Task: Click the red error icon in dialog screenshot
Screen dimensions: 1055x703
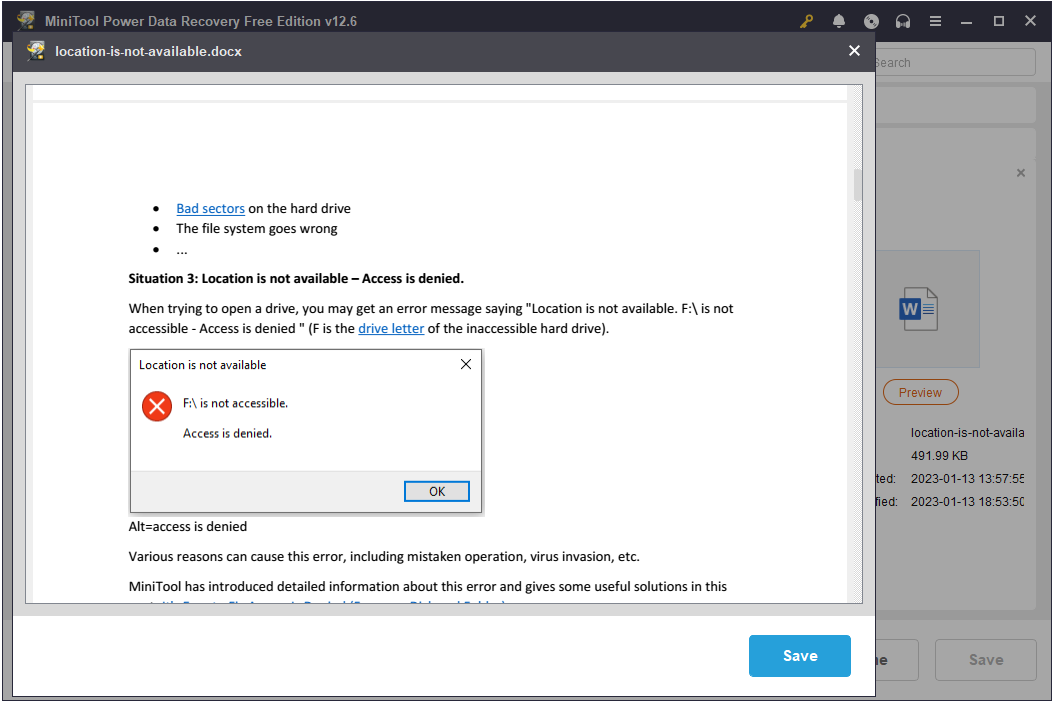Action: click(x=157, y=406)
